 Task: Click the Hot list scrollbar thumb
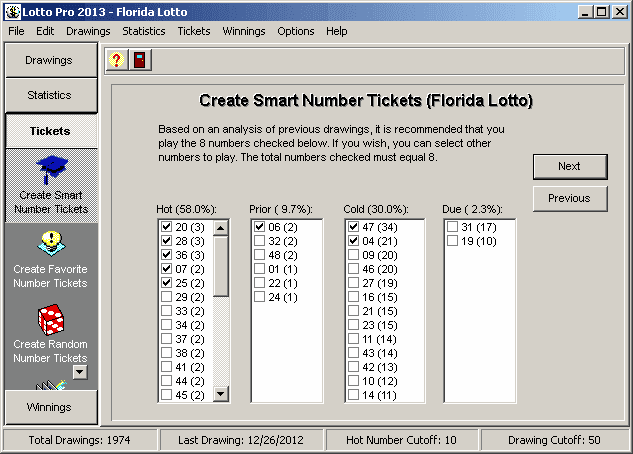tap(220, 266)
